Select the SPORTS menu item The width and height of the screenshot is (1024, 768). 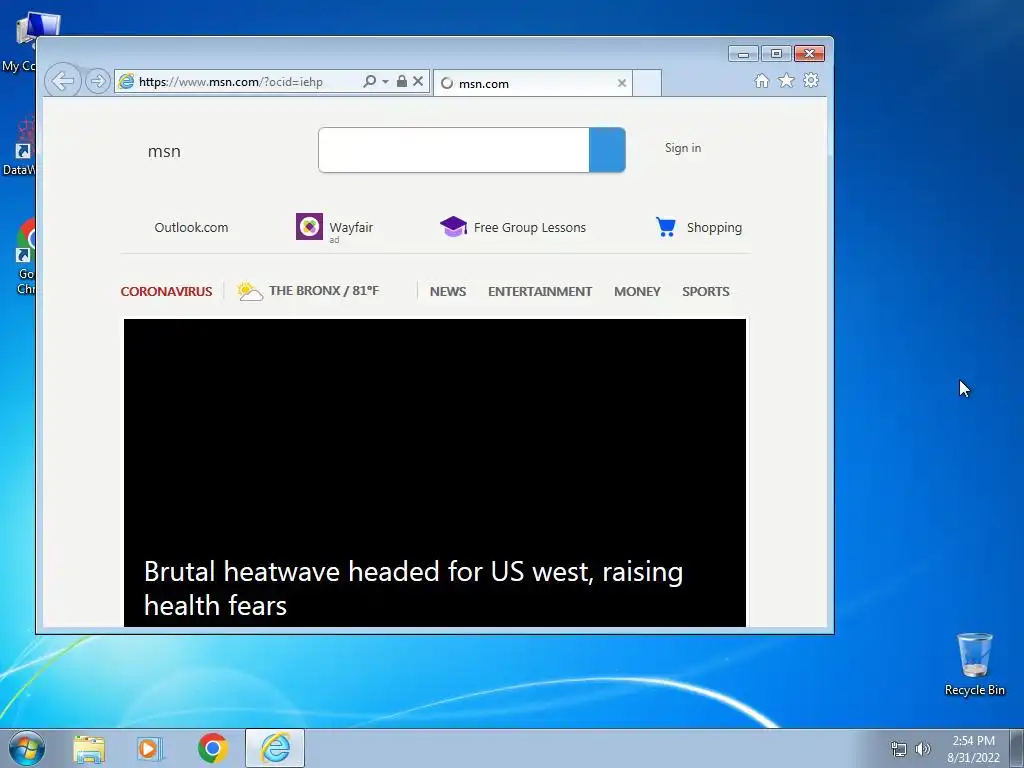coord(706,291)
